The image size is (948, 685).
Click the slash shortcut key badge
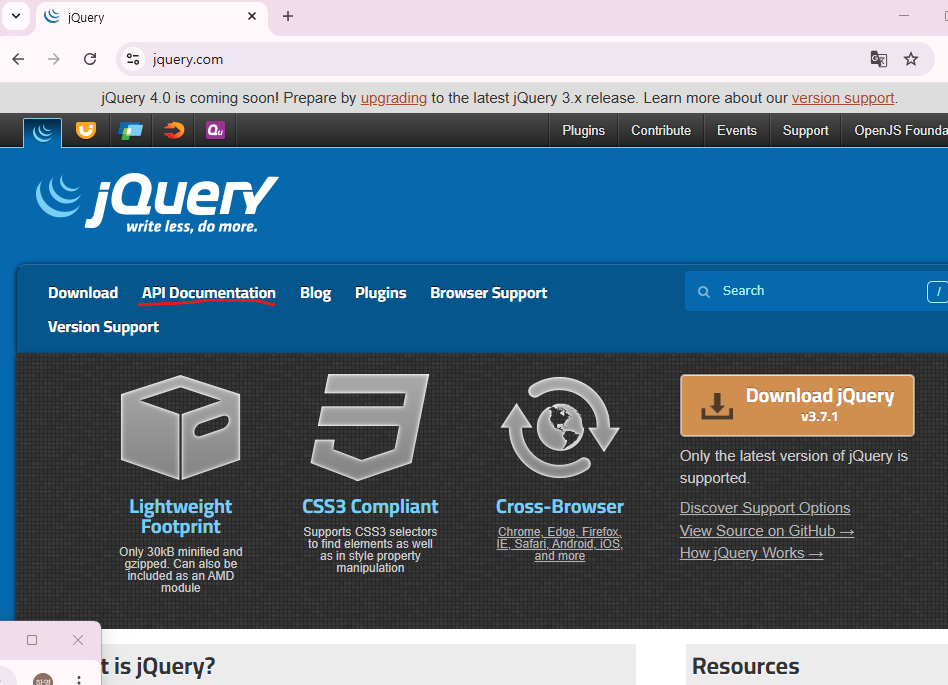(x=938, y=291)
